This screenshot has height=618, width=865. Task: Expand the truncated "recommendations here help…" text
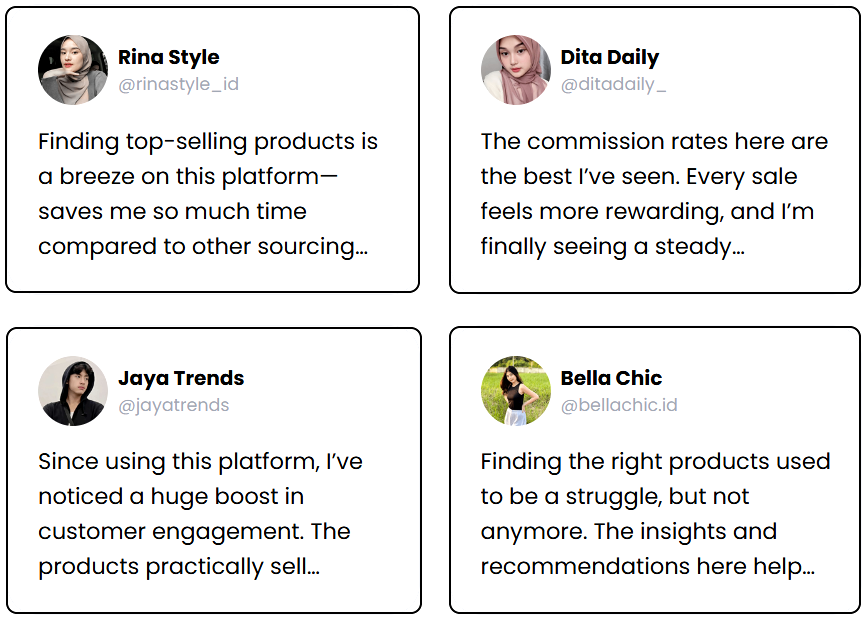tap(648, 567)
